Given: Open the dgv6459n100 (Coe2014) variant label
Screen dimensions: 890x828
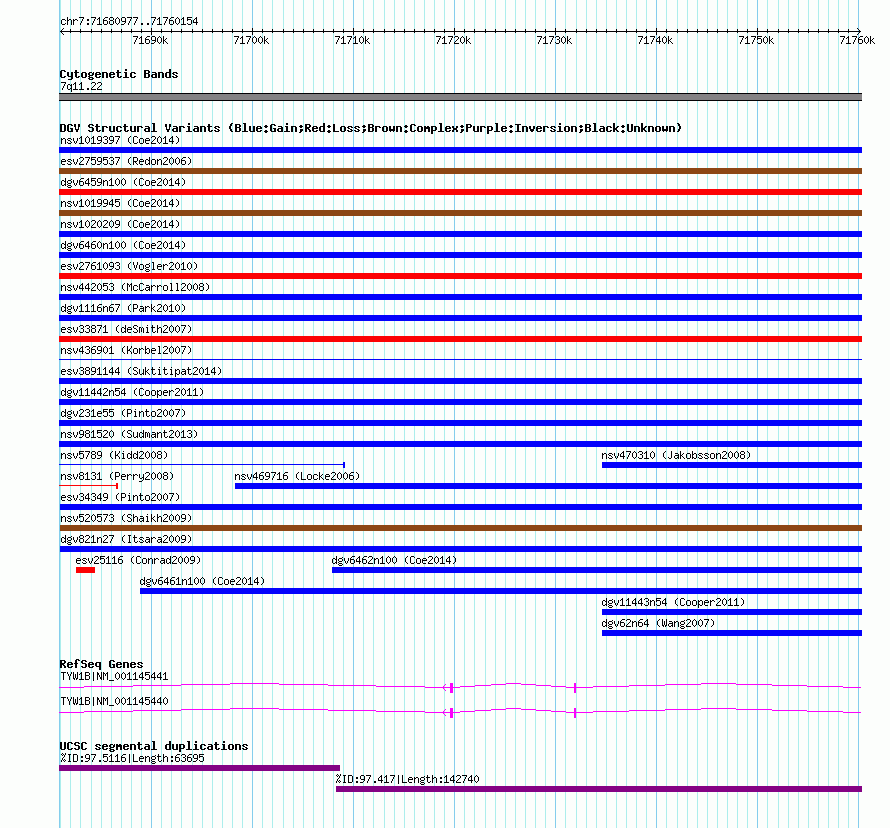Looking at the screenshot, I should 123,182.
